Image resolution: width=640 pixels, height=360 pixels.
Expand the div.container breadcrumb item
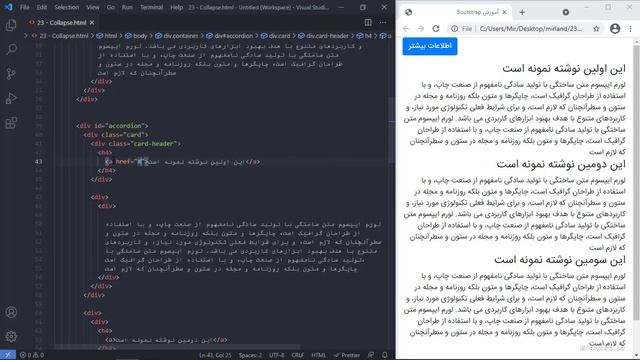pos(176,36)
